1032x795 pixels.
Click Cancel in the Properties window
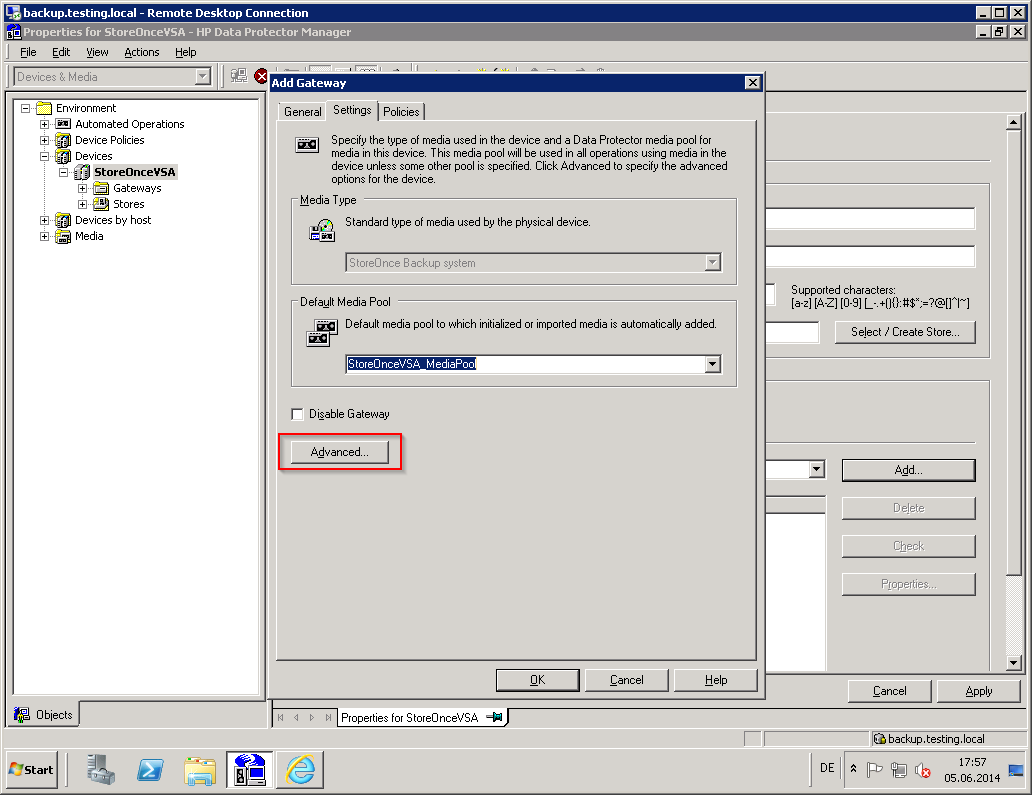click(889, 691)
